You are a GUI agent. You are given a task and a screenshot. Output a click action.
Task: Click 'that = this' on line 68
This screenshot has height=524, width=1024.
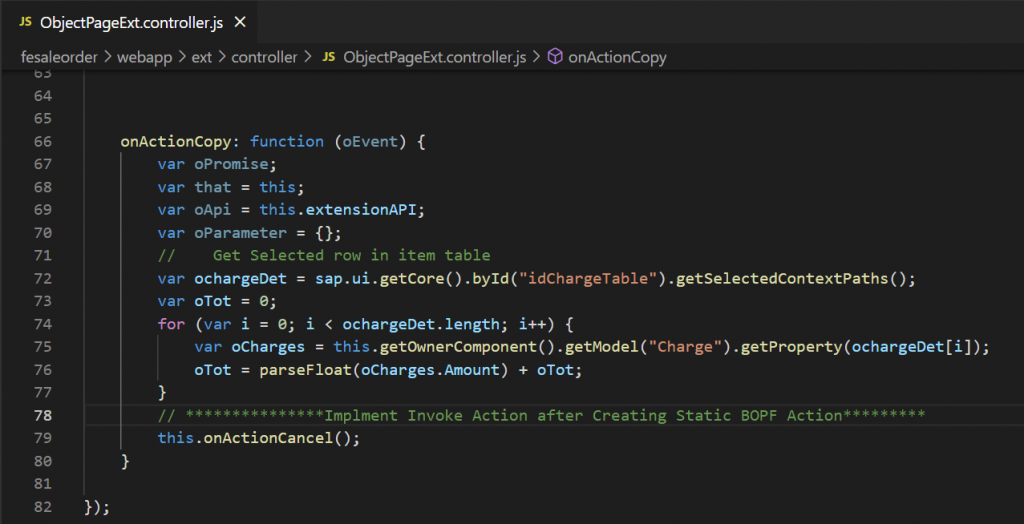pyautogui.click(x=246, y=188)
